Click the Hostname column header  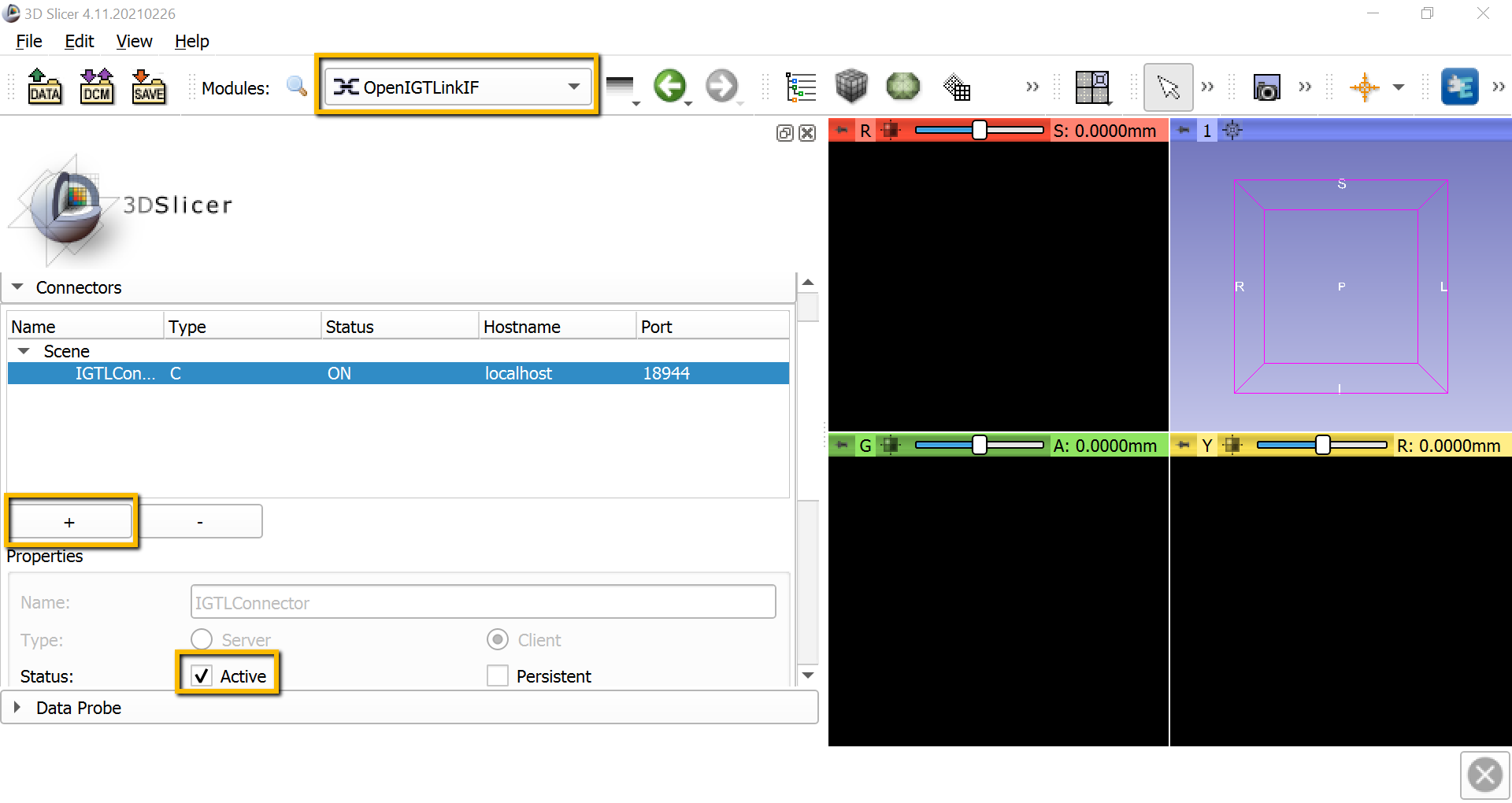click(558, 327)
